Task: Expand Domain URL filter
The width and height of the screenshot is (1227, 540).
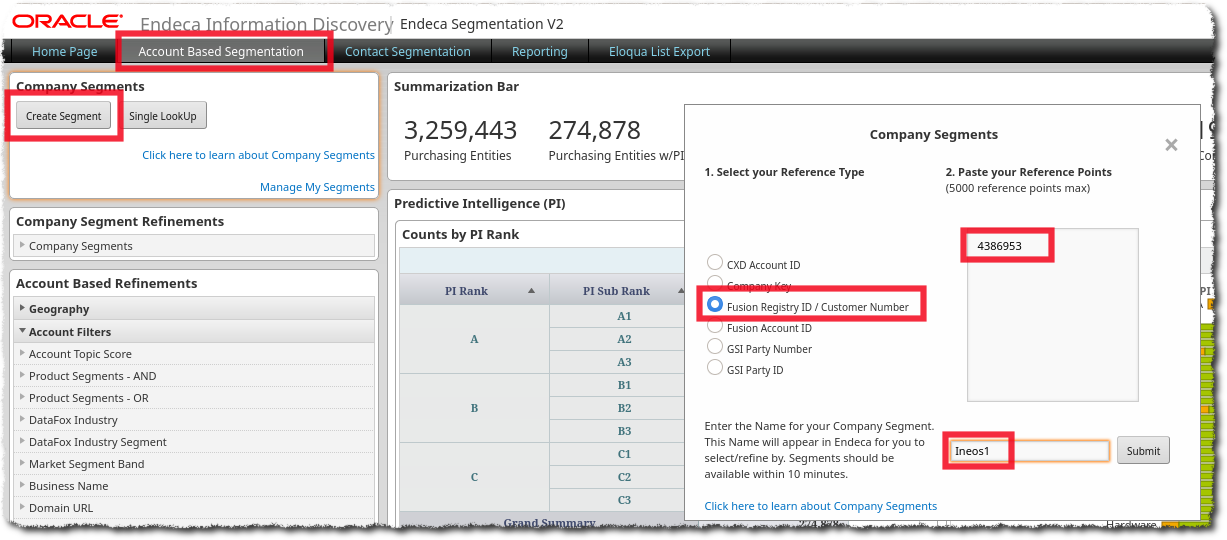Action: [x=194, y=508]
